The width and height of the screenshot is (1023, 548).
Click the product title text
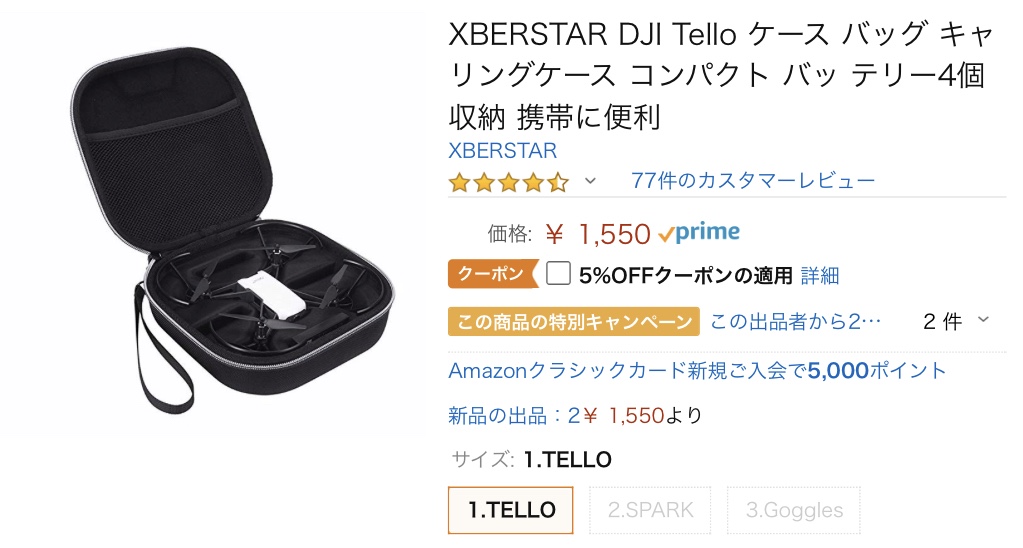pos(720,75)
